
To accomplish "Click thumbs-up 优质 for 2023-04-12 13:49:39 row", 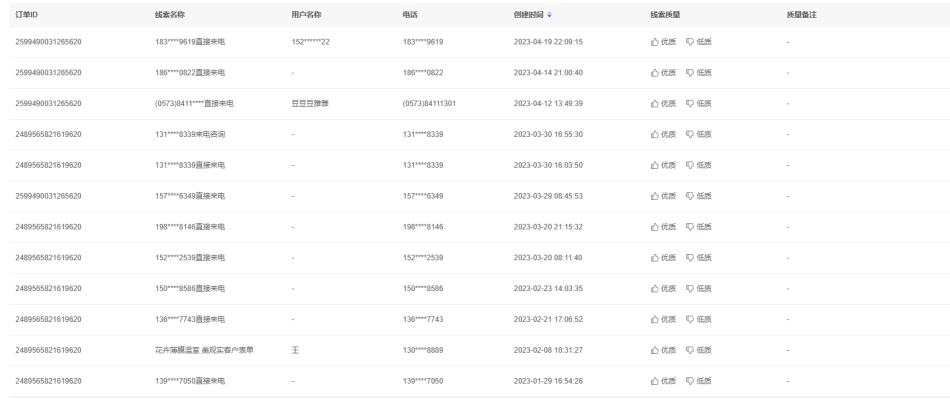I will [x=663, y=104].
